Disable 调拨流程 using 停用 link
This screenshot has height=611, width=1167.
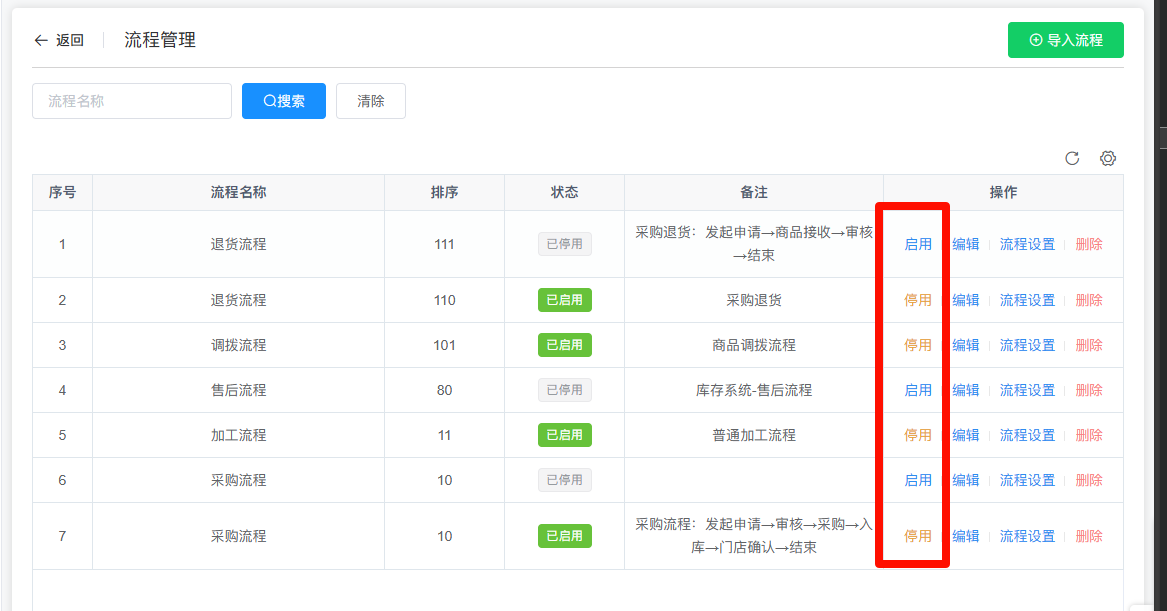[x=917, y=345]
